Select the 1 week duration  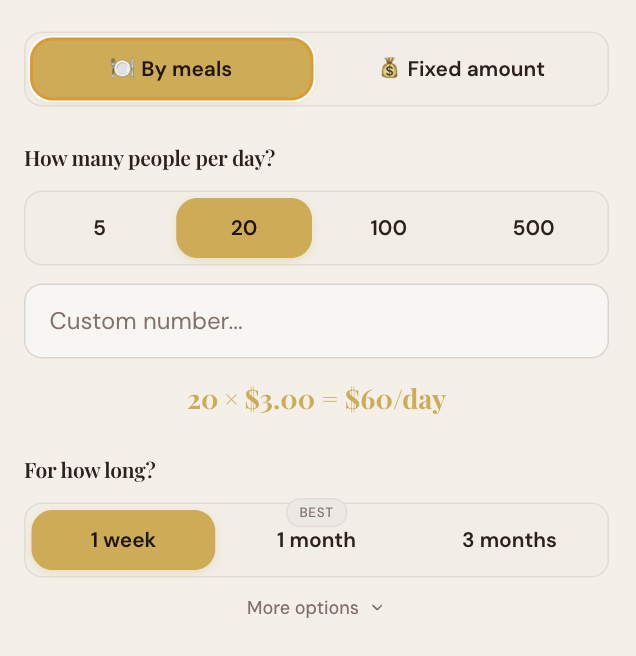[x=123, y=540]
